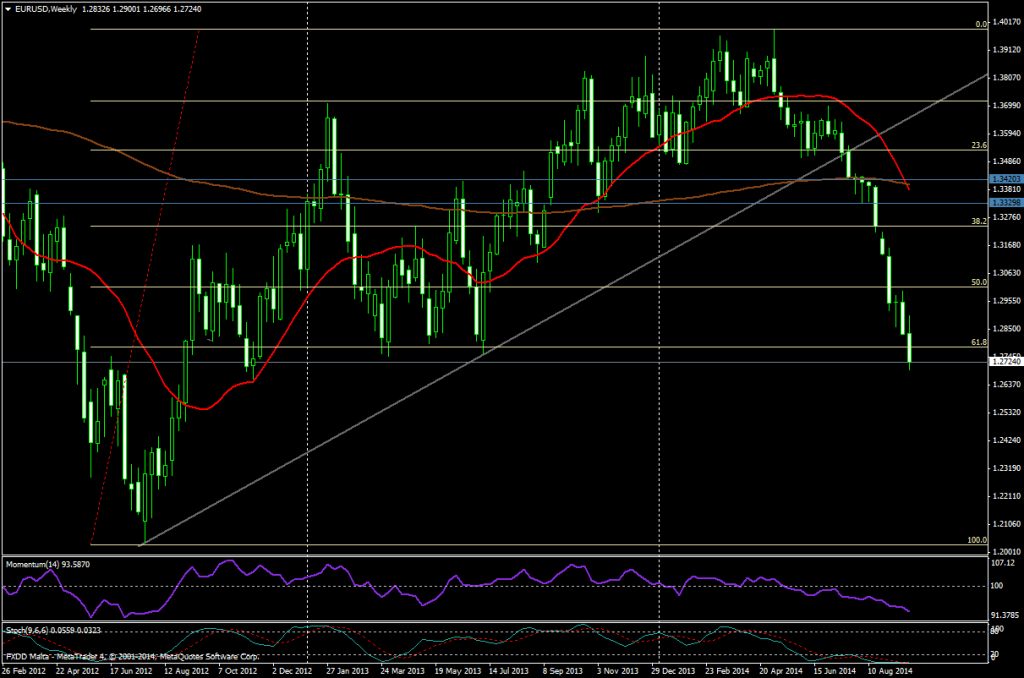1024x678 pixels.
Task: Click the 50.0 Fibonacci level label
Action: (980, 283)
